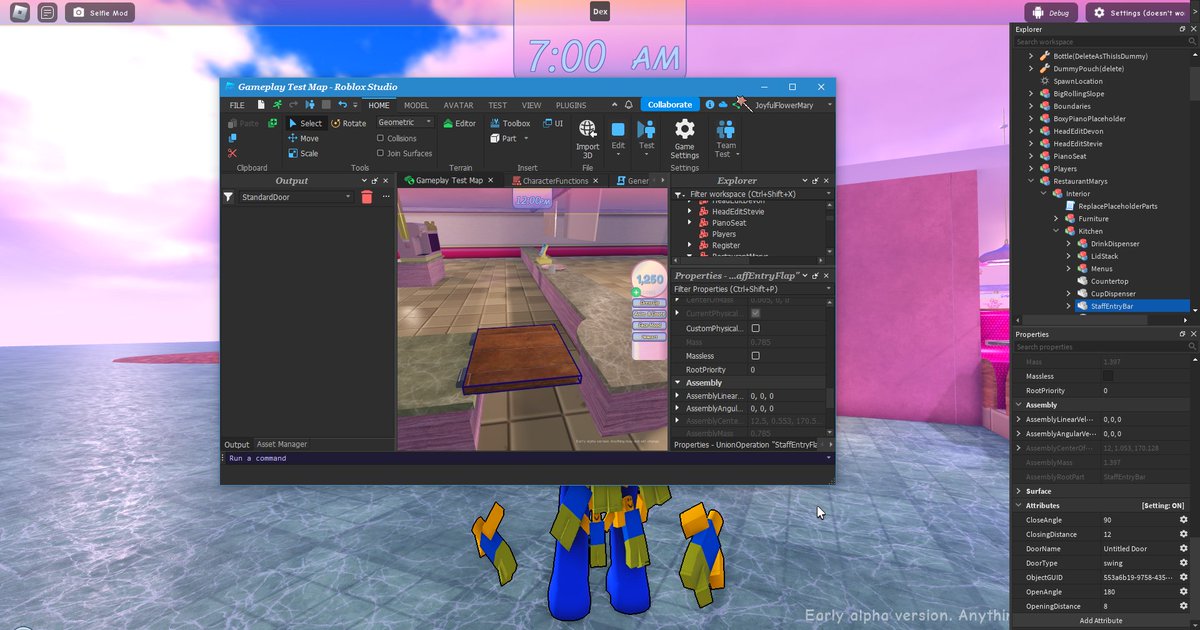The height and width of the screenshot is (630, 1200).
Task: Click the Output filter funnel icon
Action: tap(228, 198)
